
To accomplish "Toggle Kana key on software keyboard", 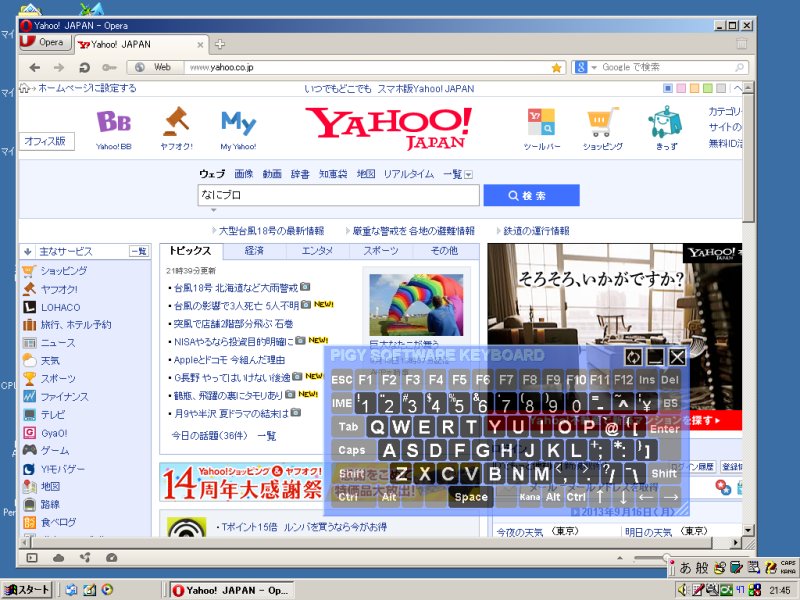I will (530, 497).
